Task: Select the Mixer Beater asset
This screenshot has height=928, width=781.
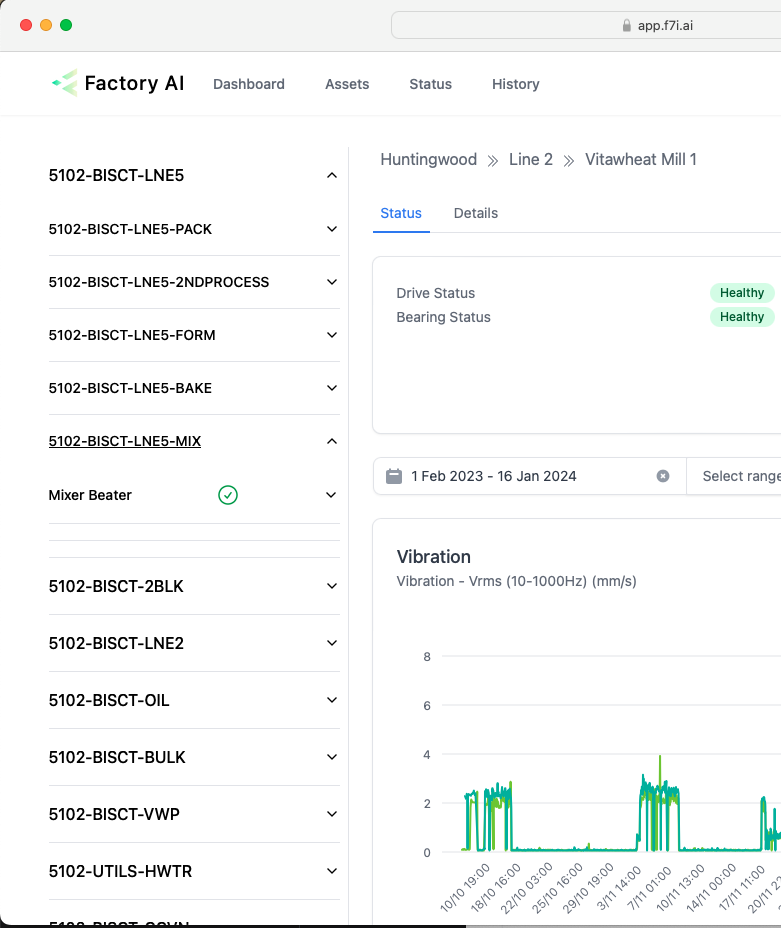Action: (x=90, y=495)
